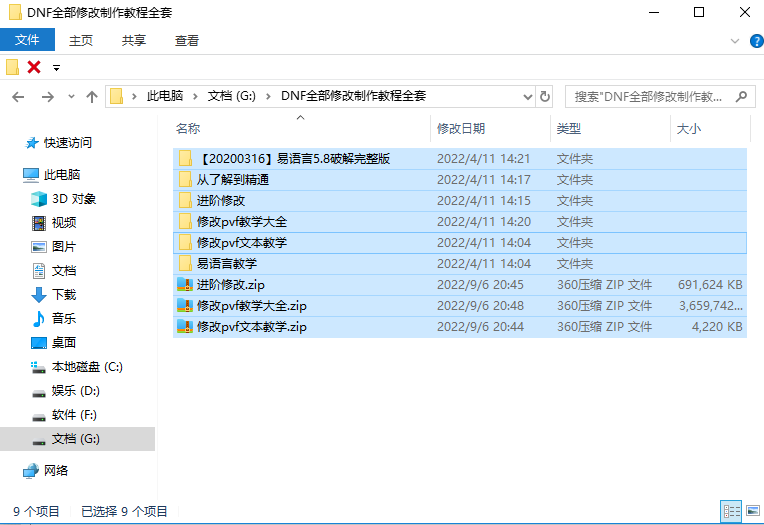Click the folder properties icon in quick access toolbar

(13, 67)
